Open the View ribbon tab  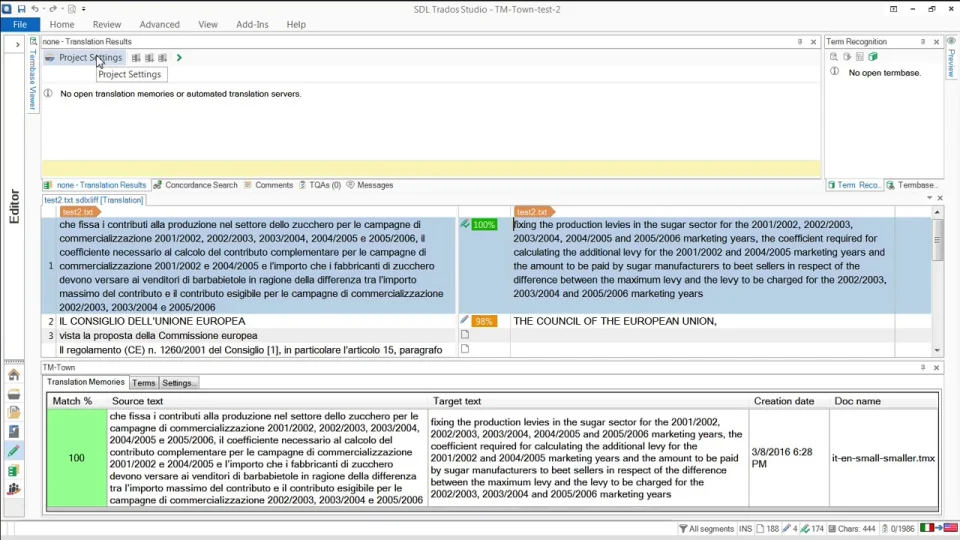point(208,24)
